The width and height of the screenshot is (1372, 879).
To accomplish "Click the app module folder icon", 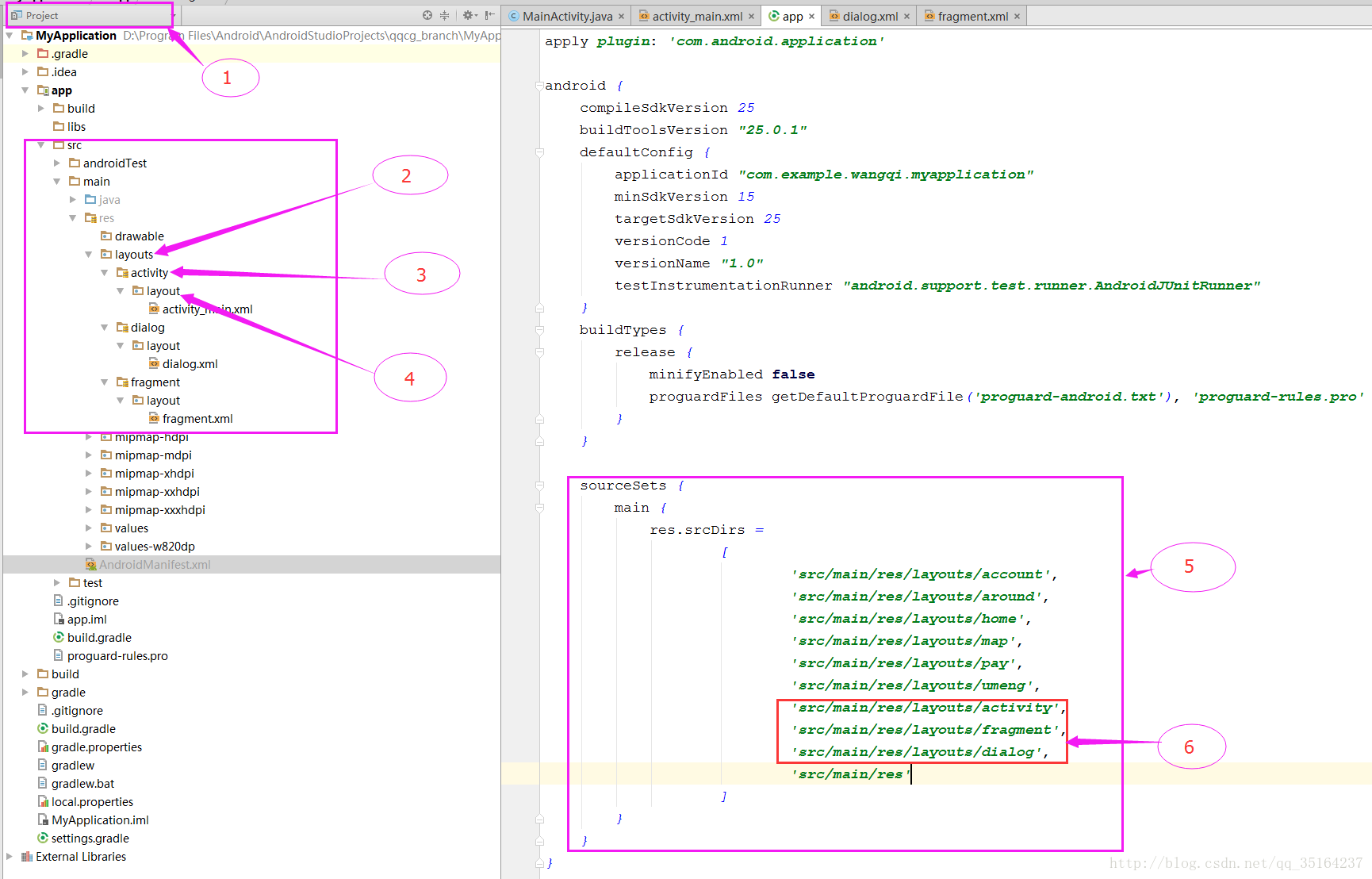I will (x=43, y=90).
